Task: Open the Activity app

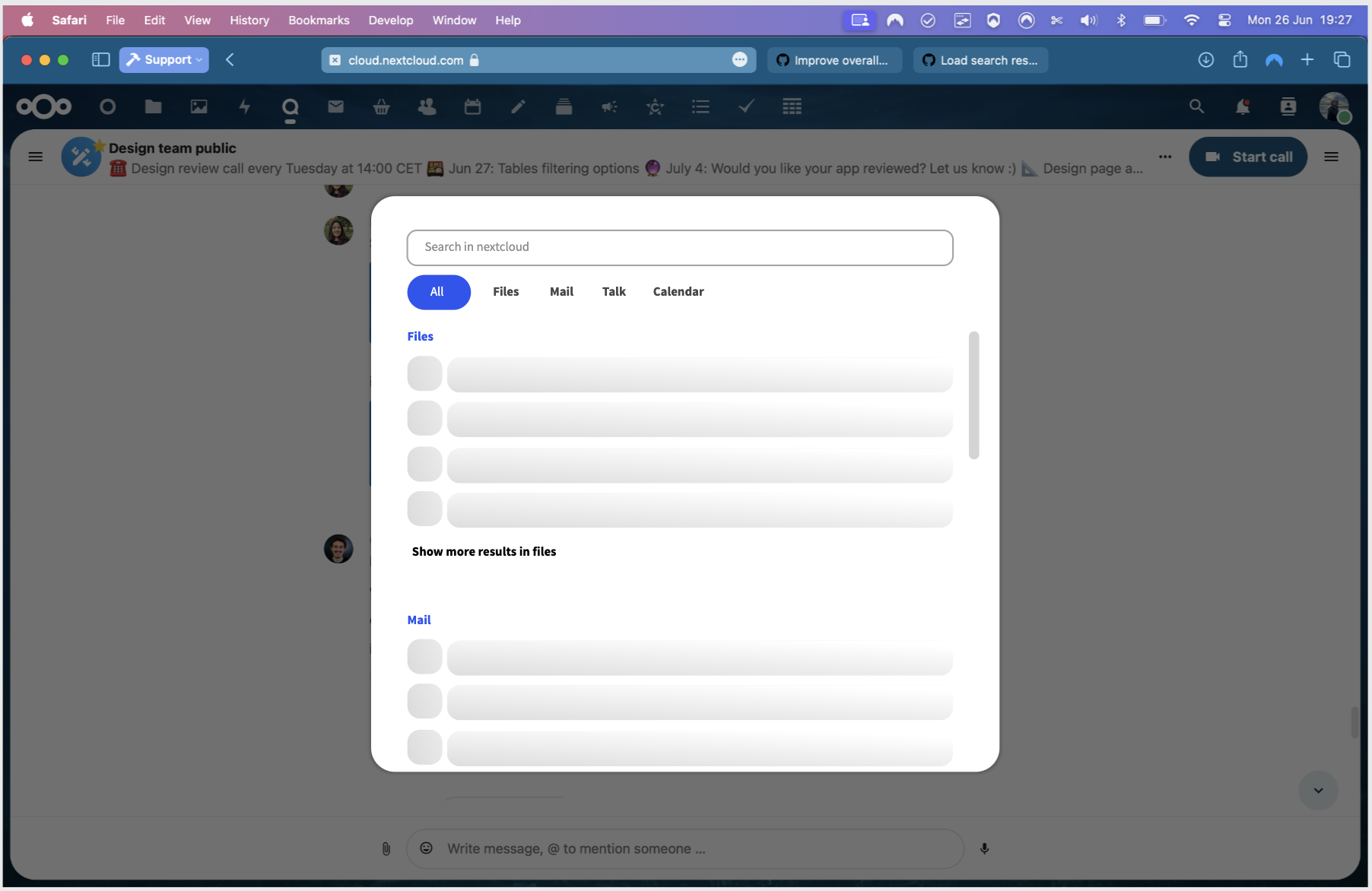Action: [x=244, y=106]
